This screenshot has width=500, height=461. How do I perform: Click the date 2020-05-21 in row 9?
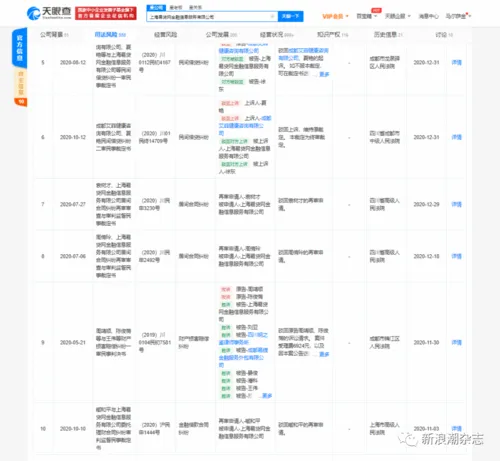pyautogui.click(x=73, y=342)
